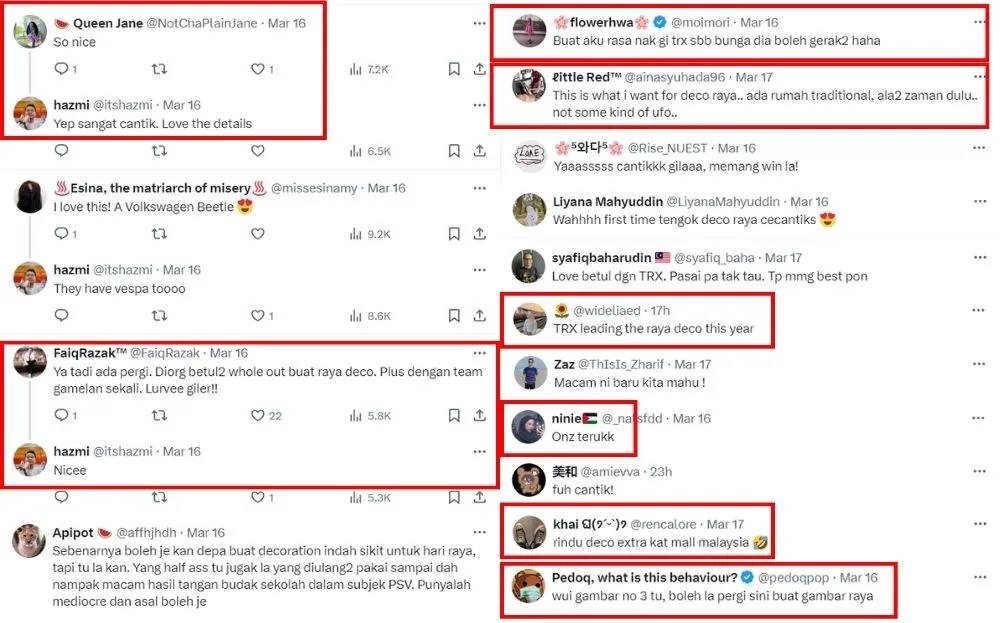Screen dimensions: 1000x623
Task: Share hazmi's "They have vespa tooo" reply
Action: pos(480,315)
